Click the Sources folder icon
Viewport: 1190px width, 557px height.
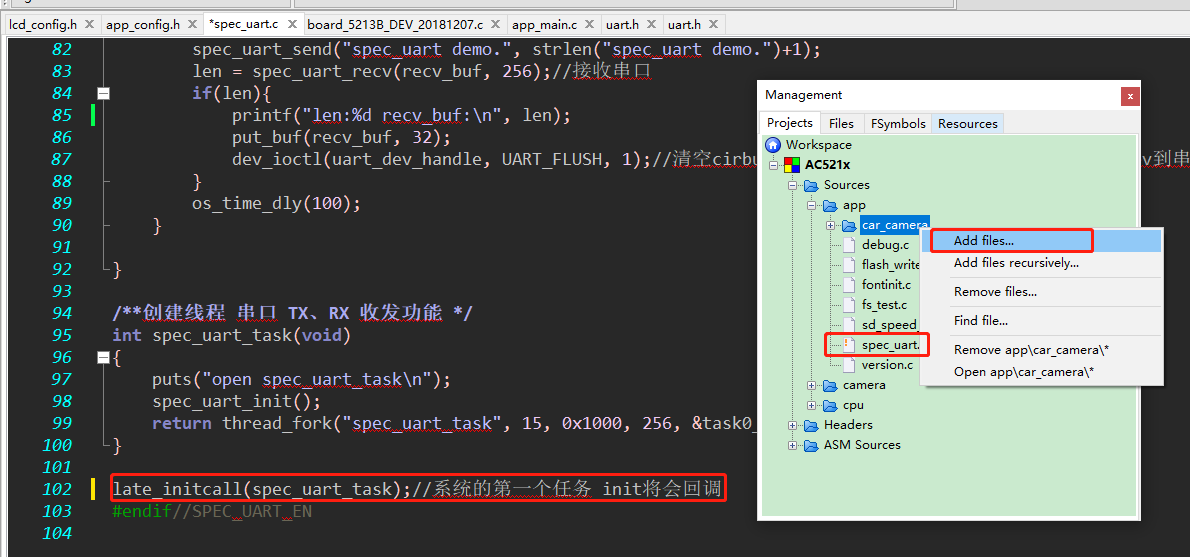(x=811, y=185)
